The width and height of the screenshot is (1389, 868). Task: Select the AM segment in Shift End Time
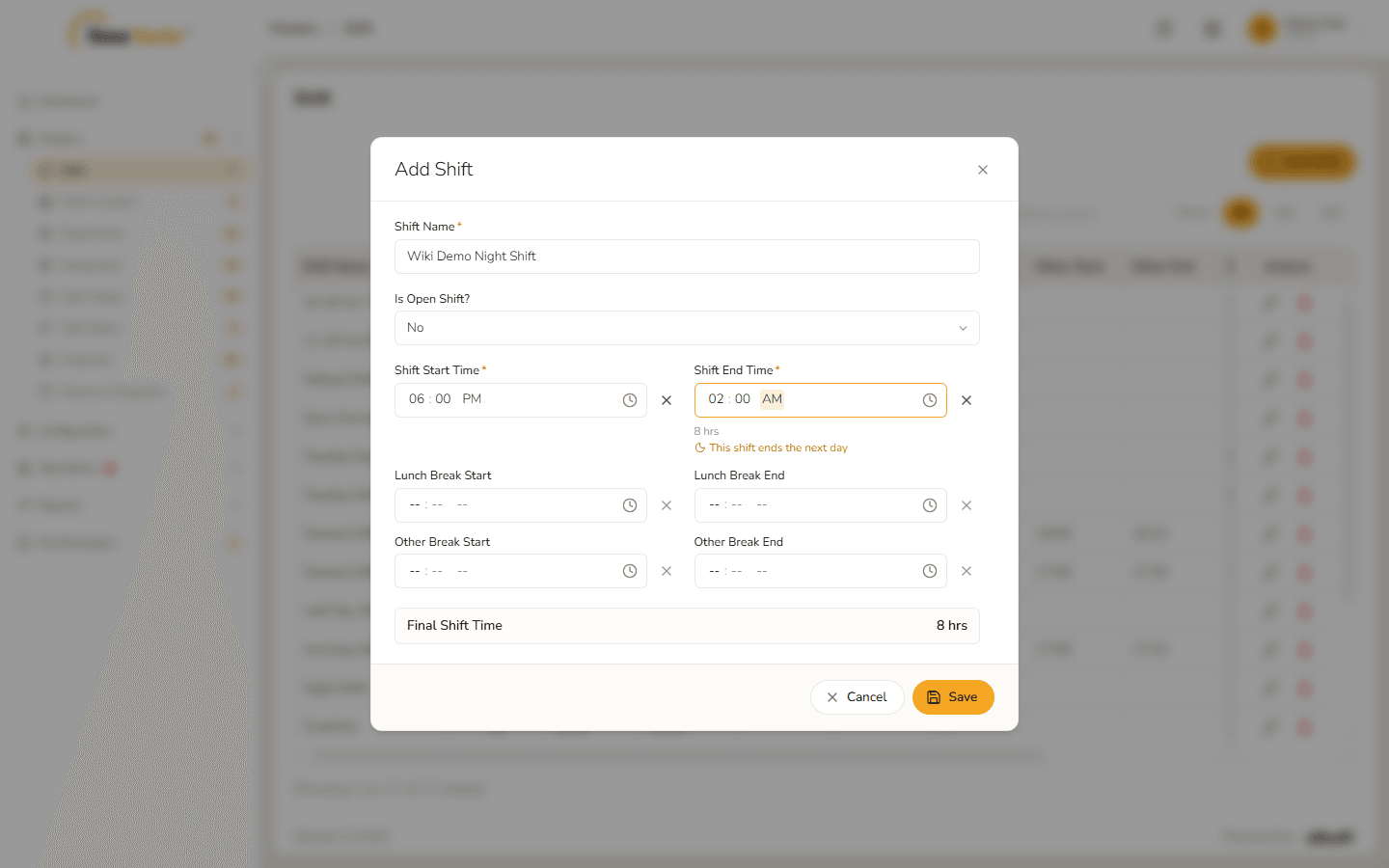coord(773,399)
